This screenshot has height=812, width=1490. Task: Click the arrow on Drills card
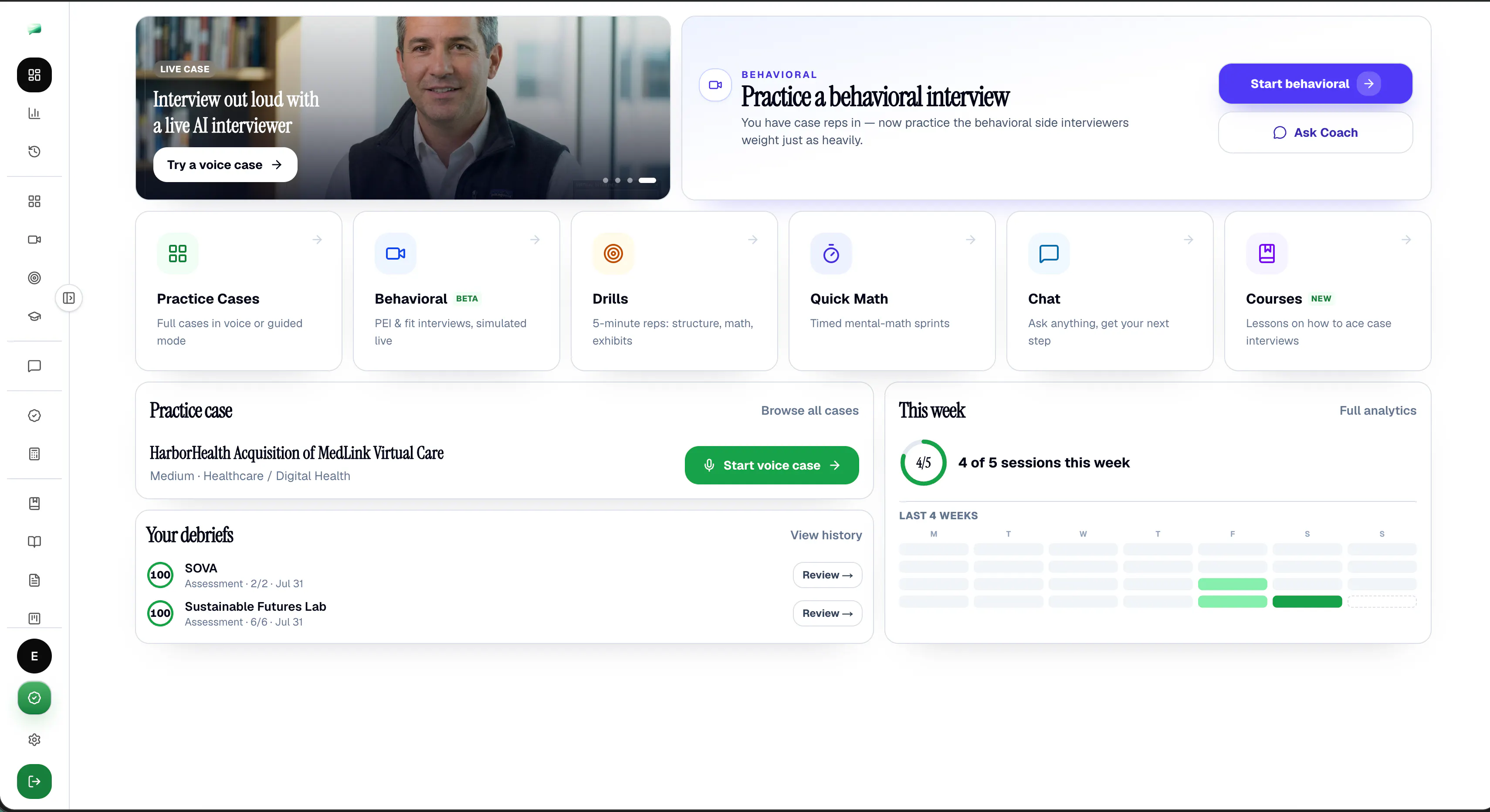[752, 240]
